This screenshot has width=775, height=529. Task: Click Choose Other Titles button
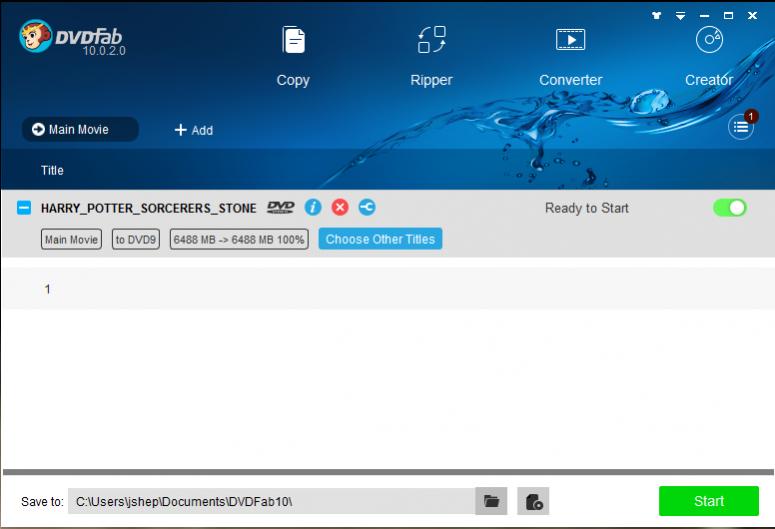coord(380,239)
